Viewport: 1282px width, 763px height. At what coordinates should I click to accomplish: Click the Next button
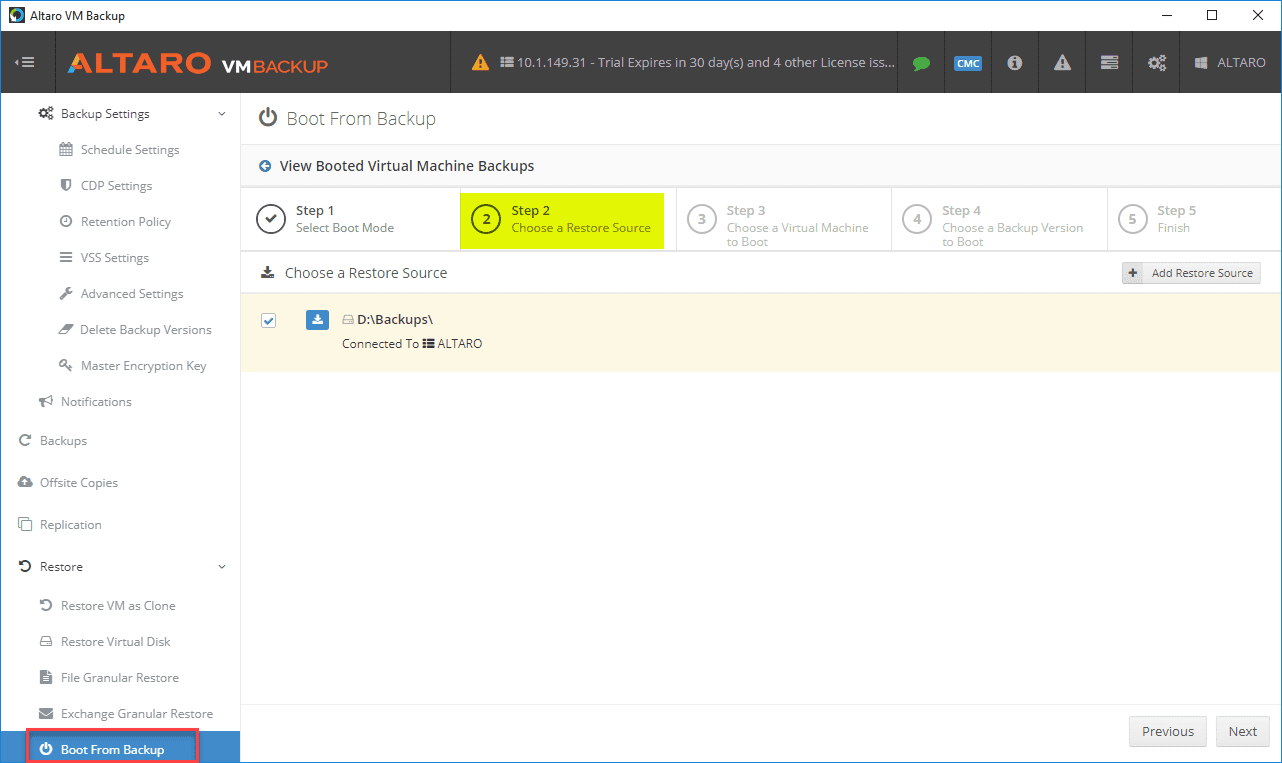1242,731
